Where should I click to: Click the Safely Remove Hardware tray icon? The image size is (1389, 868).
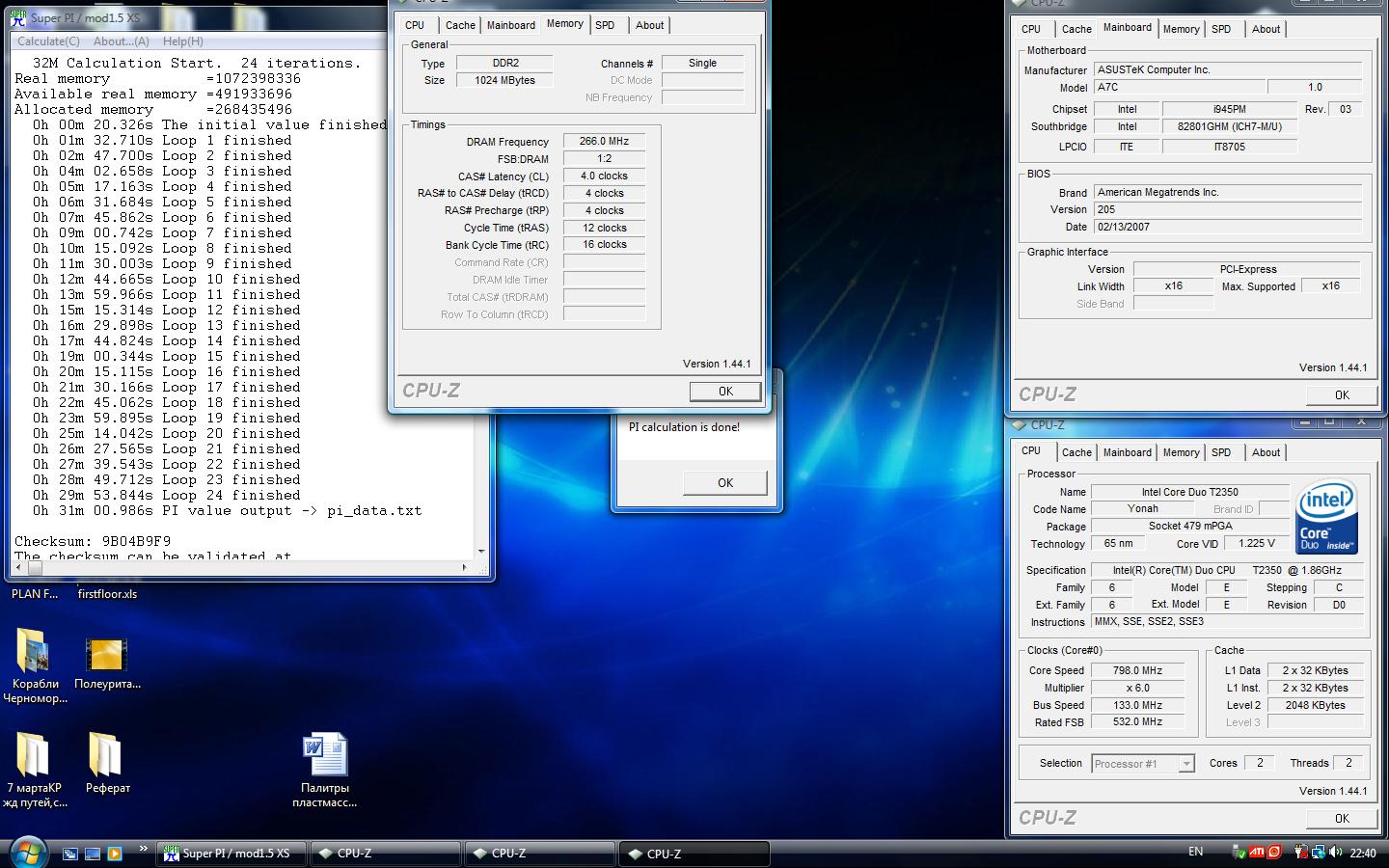(1239, 853)
